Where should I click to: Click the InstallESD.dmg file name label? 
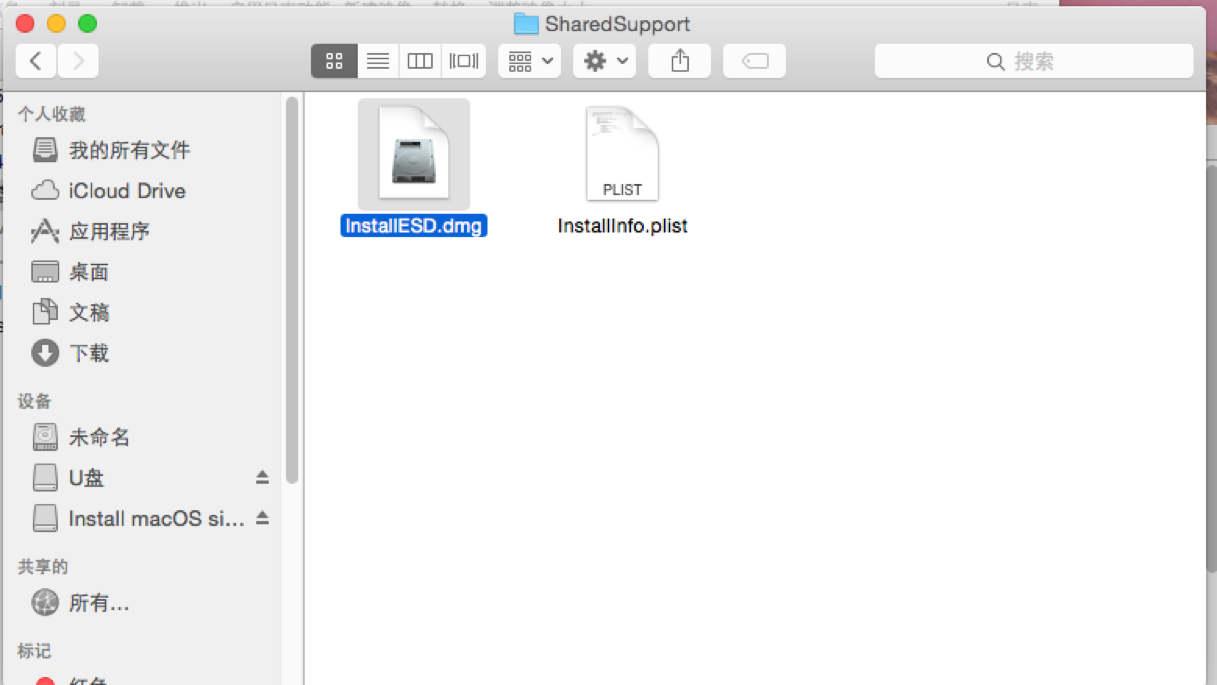point(414,226)
